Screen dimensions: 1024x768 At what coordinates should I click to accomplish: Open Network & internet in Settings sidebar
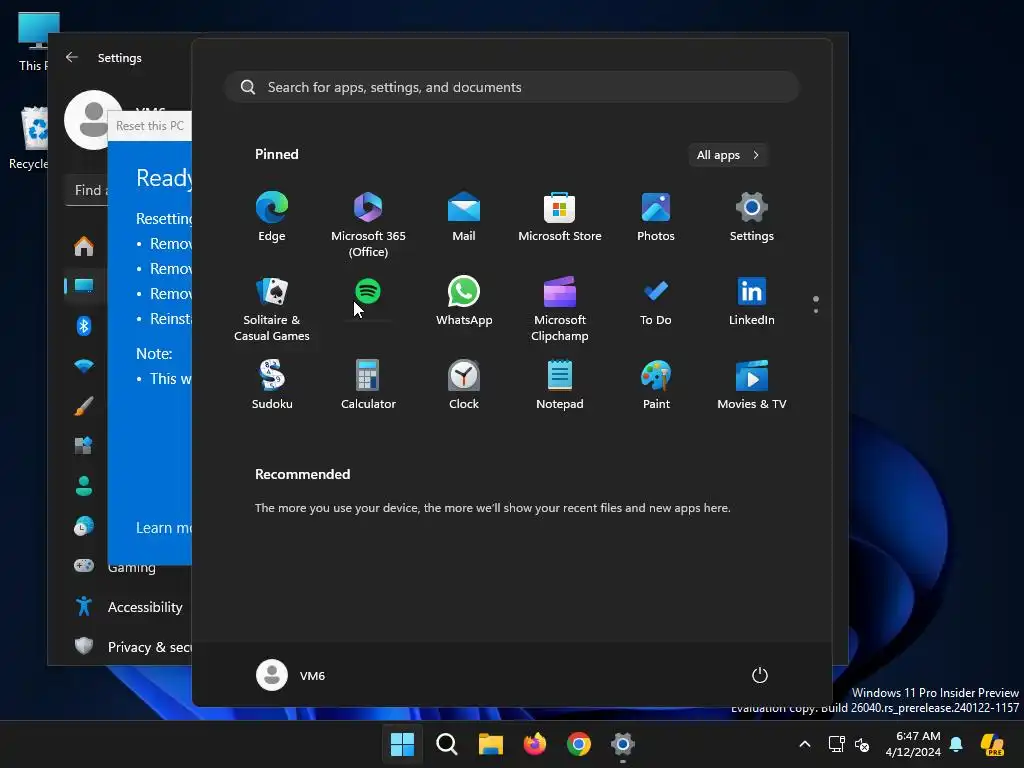[84, 366]
